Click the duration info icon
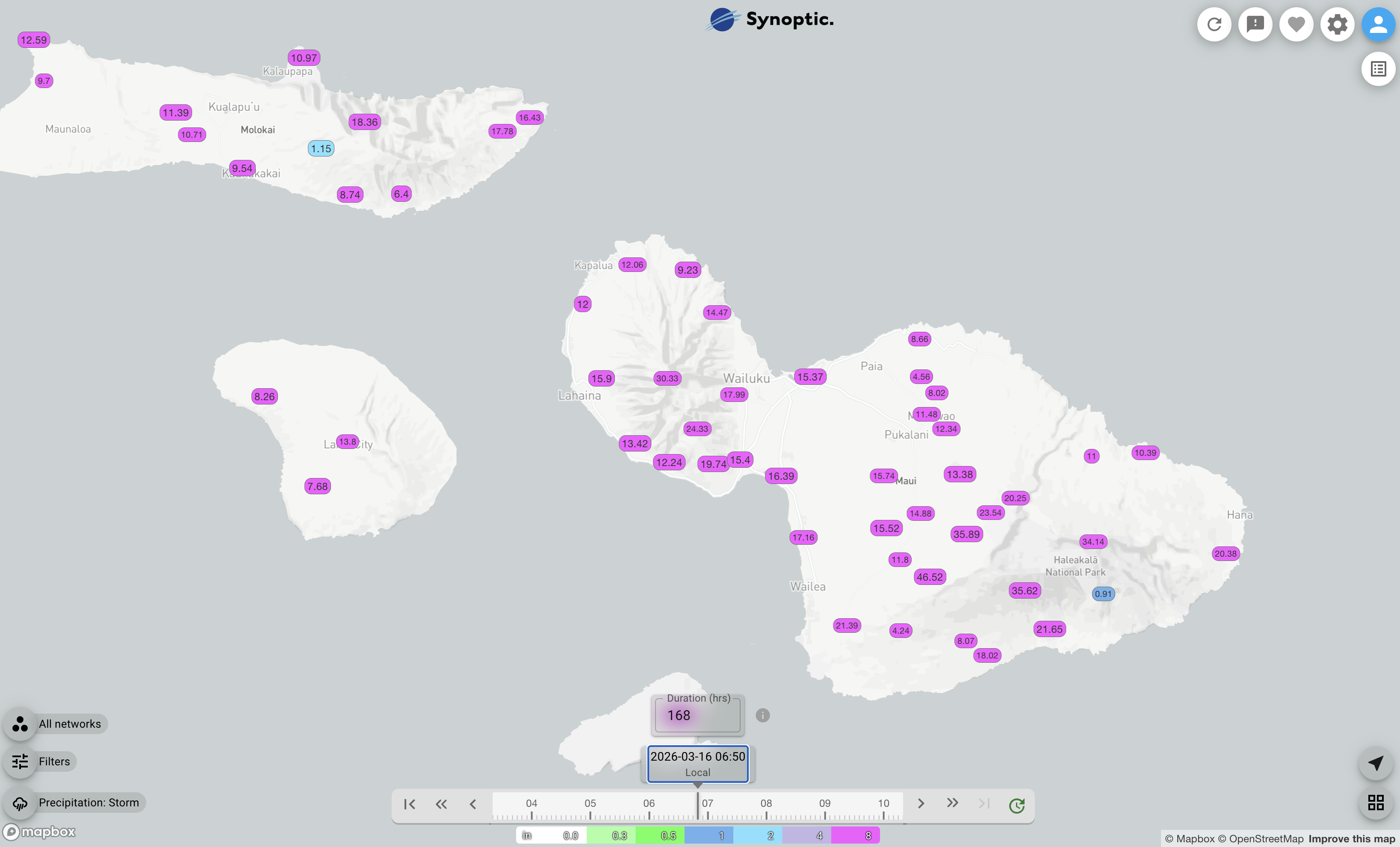This screenshot has height=847, width=1400. pos(762,715)
